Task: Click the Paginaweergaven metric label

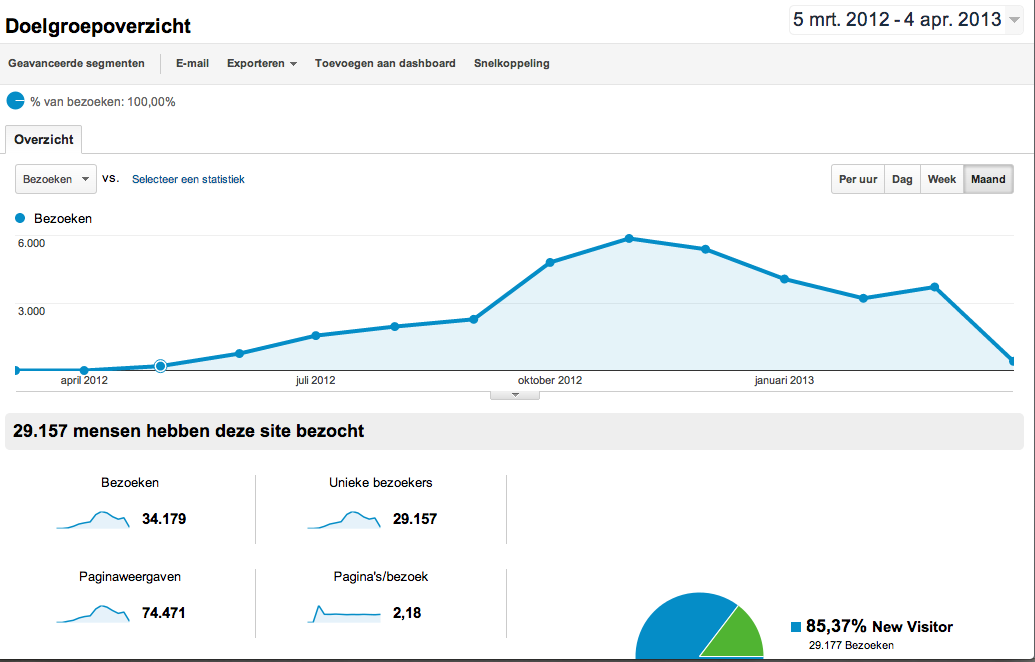Action: [x=129, y=576]
